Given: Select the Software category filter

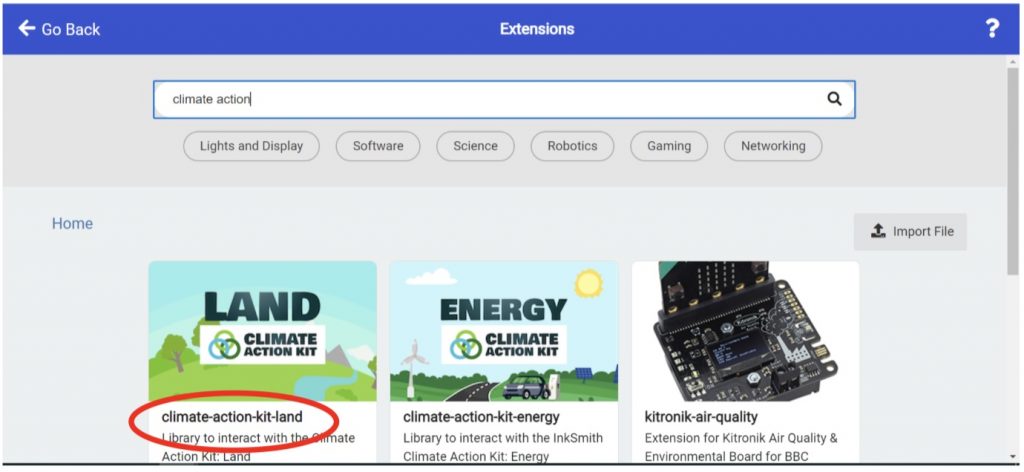Looking at the screenshot, I should click(378, 146).
